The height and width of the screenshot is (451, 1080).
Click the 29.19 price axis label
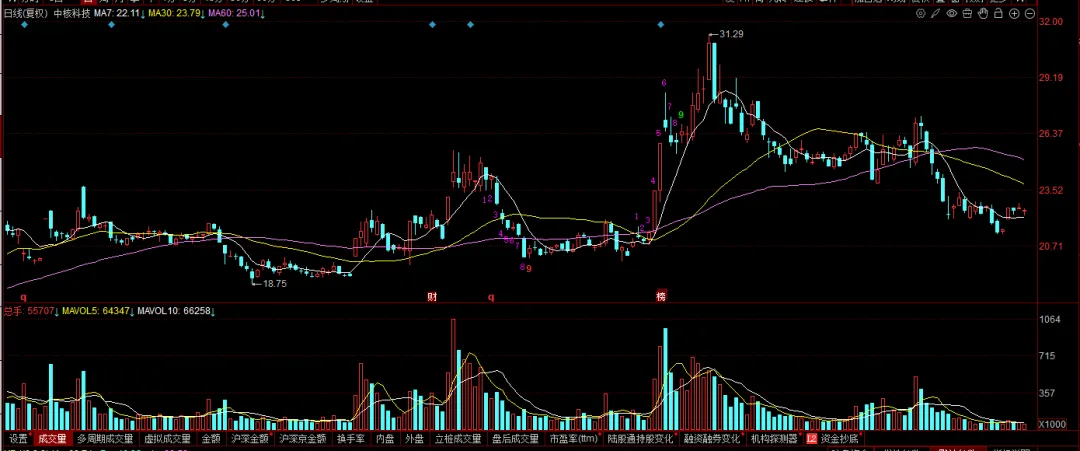pyautogui.click(x=1050, y=78)
